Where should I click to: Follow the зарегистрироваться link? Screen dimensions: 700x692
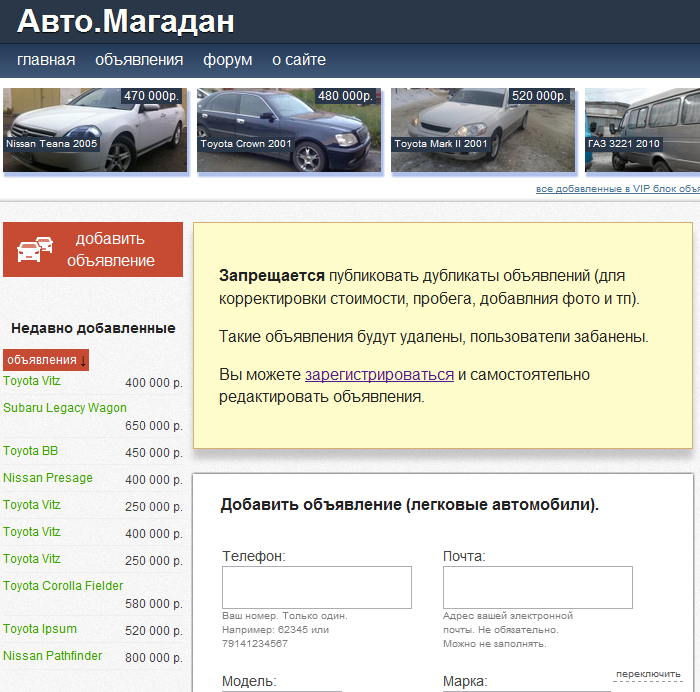(x=379, y=375)
